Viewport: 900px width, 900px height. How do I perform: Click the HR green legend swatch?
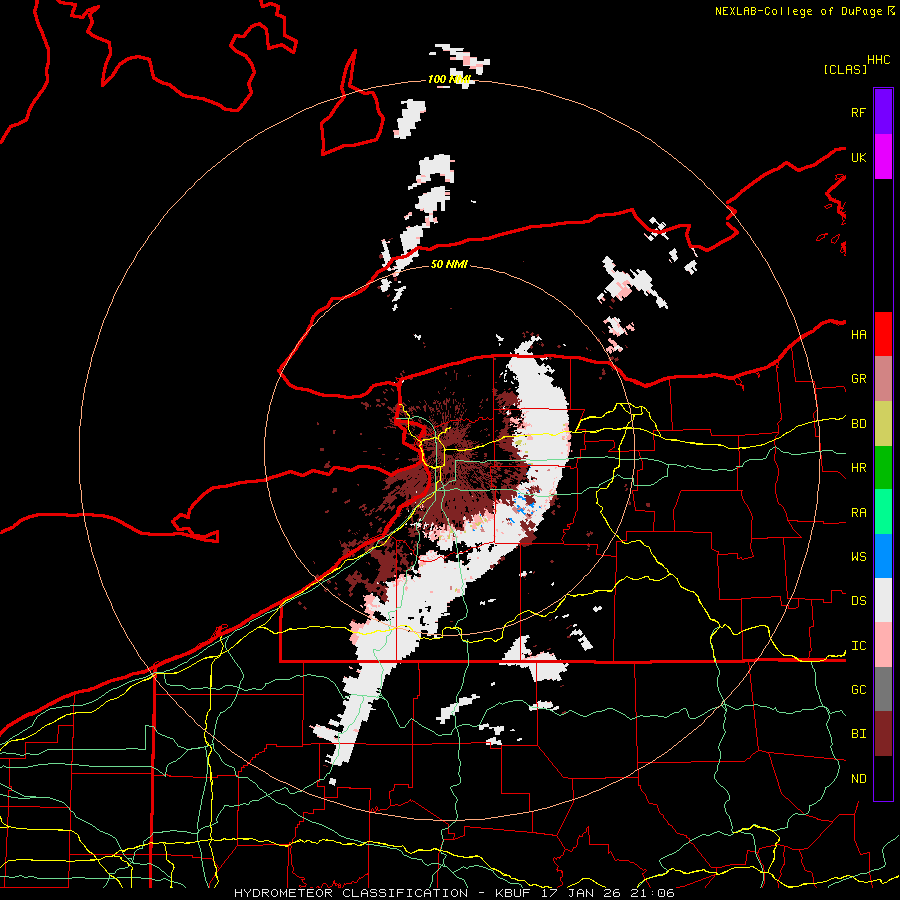[x=883, y=468]
